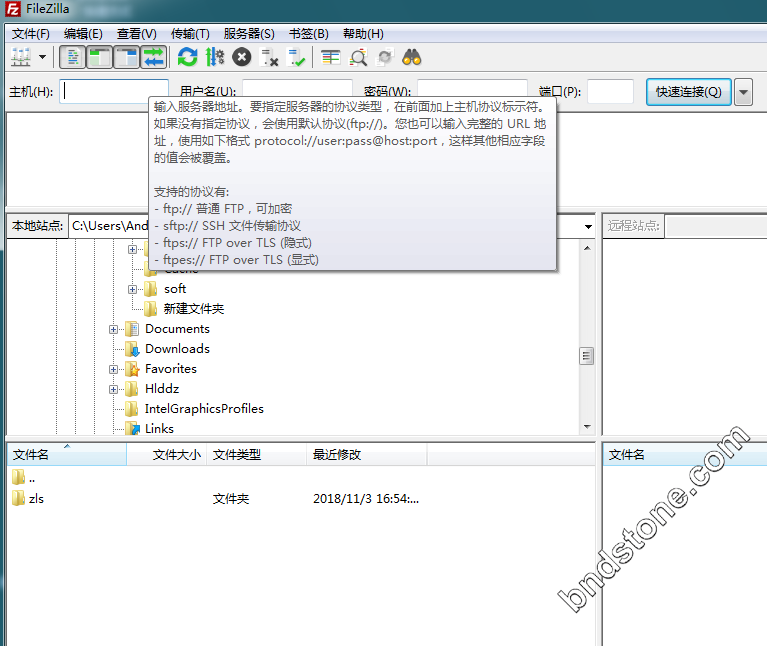
Task: Sort local files by 文件大小 column
Action: tap(167, 455)
